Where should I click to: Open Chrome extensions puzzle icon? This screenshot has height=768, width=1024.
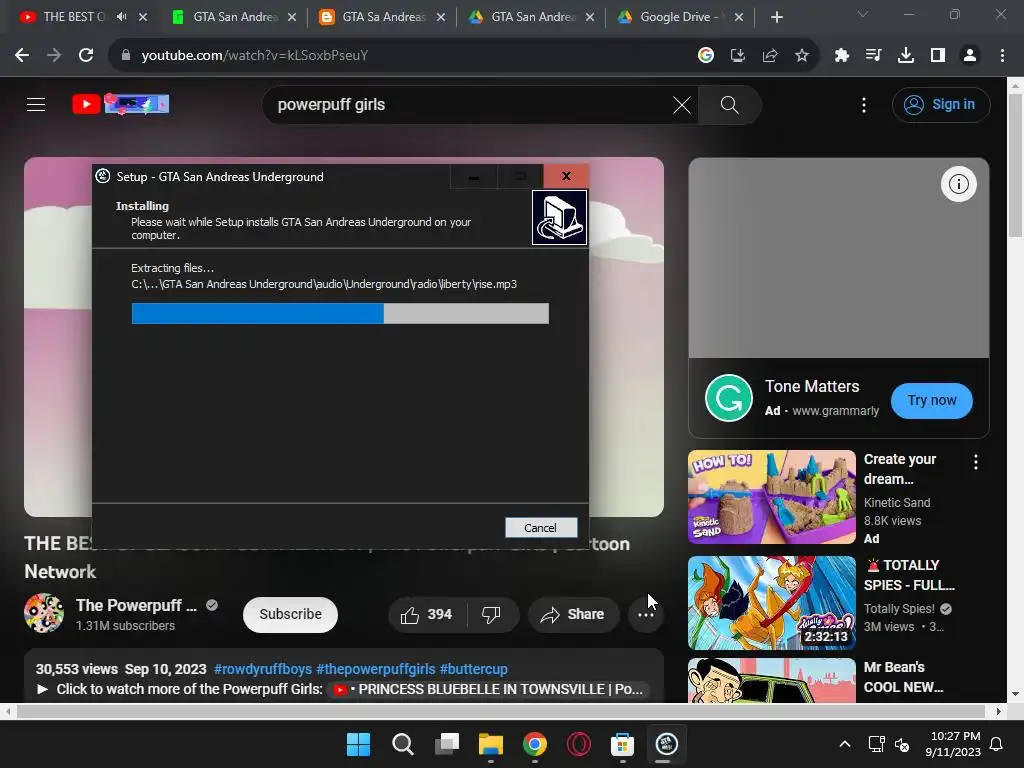tap(841, 56)
